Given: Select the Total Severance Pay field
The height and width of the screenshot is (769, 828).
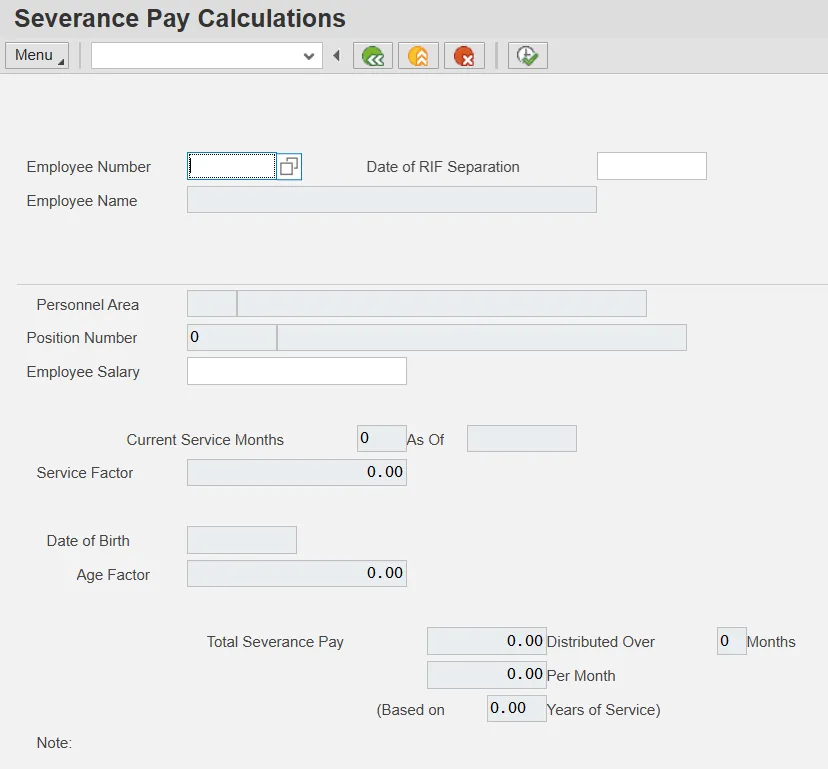Looking at the screenshot, I should coord(486,641).
